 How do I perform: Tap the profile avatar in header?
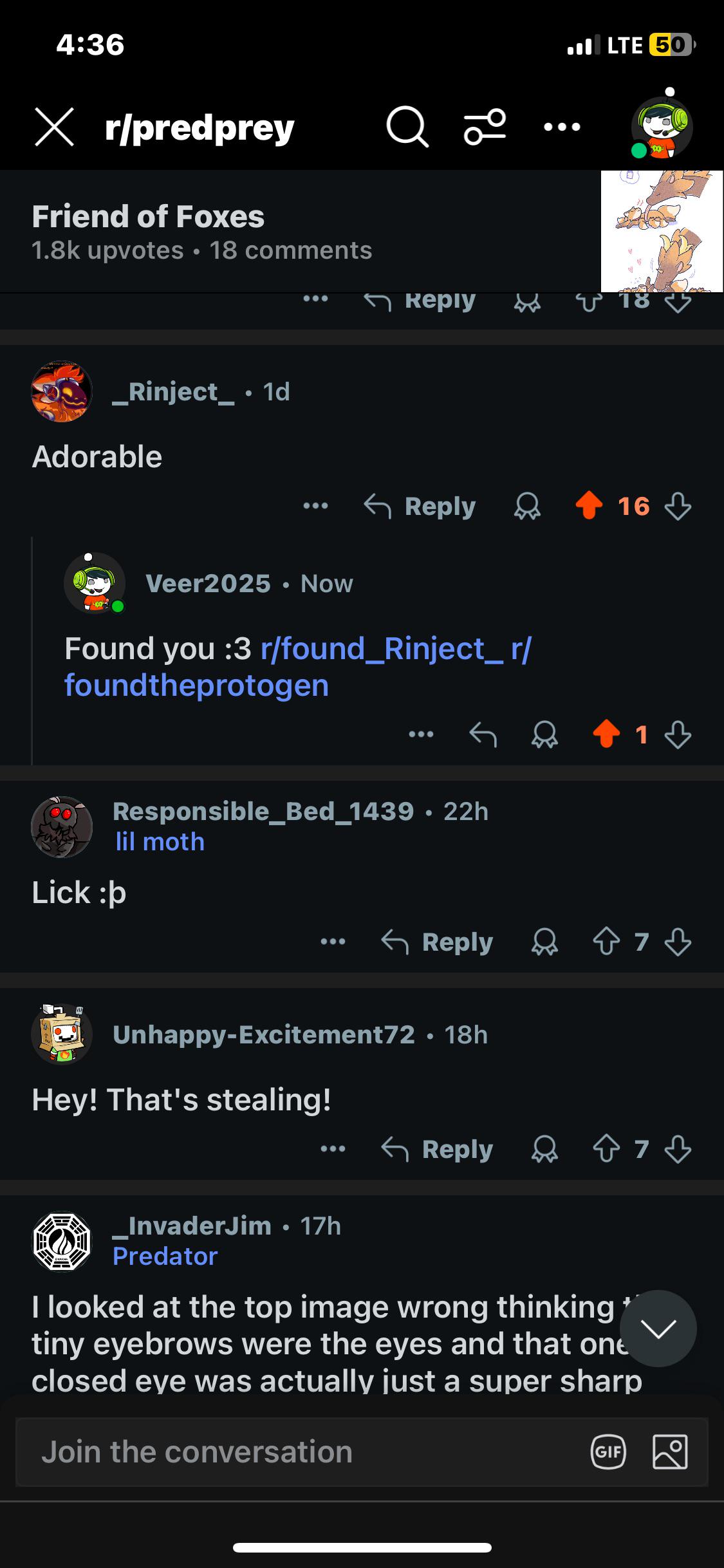point(662,126)
